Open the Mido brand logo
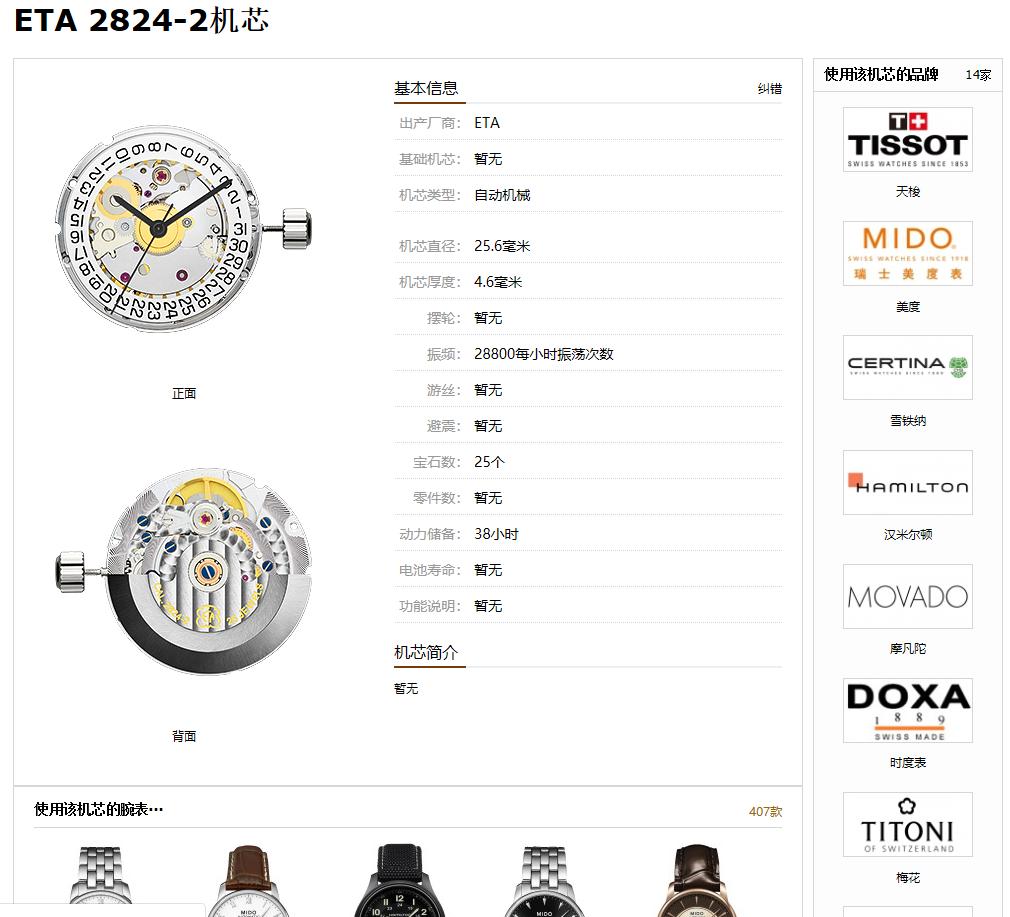This screenshot has width=1010, height=917. tap(908, 253)
